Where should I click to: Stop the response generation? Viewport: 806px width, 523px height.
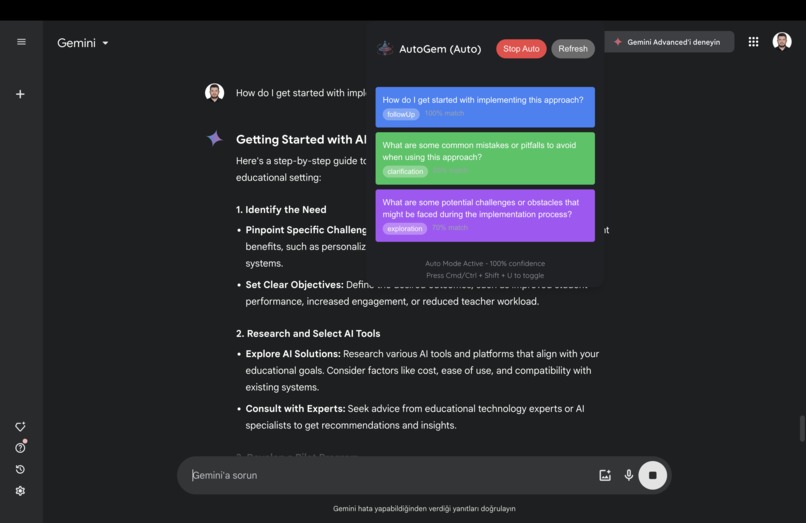pyautogui.click(x=652, y=475)
